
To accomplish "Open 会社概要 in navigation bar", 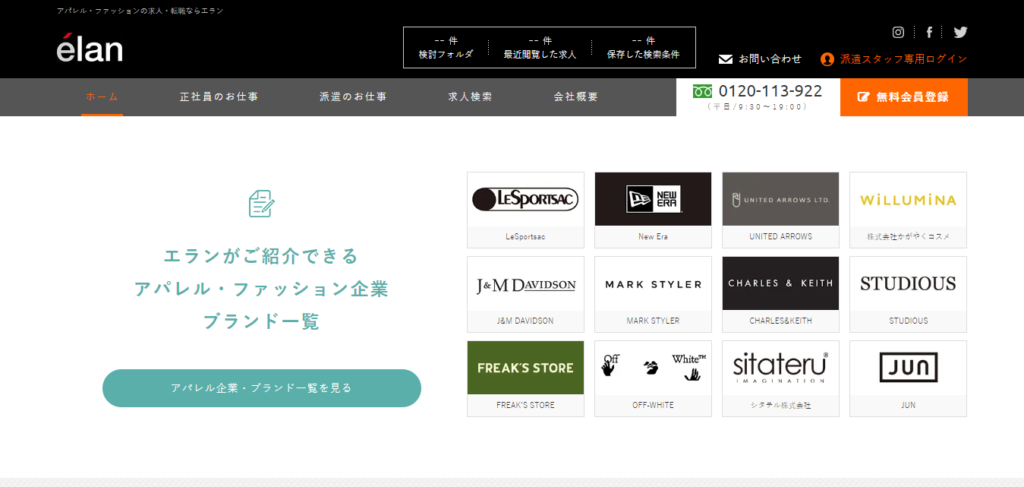I will point(576,97).
